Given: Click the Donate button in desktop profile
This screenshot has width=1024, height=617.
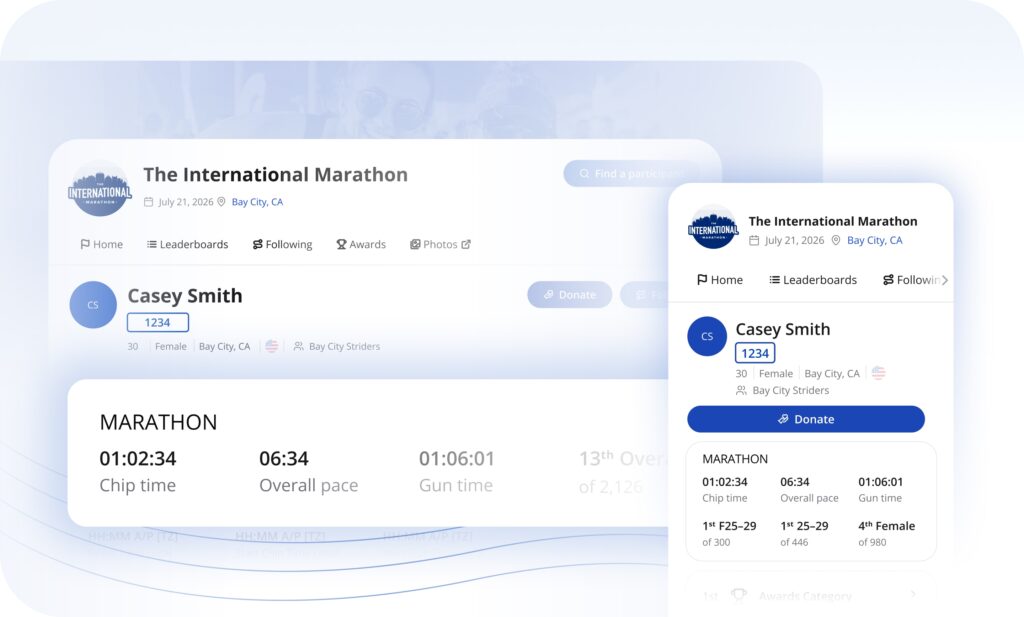Looking at the screenshot, I should (569, 294).
